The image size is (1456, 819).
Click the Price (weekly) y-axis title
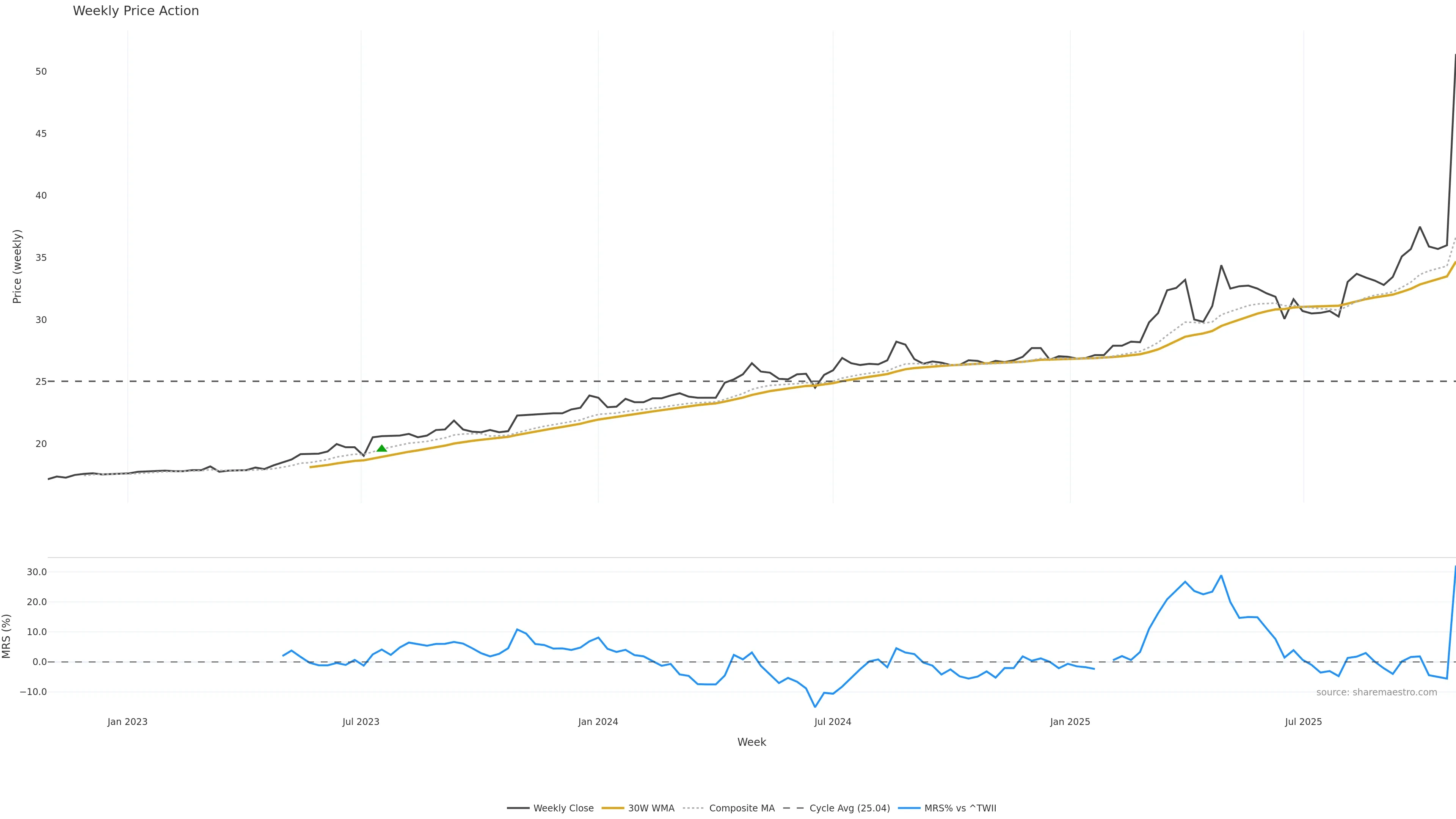click(x=17, y=266)
